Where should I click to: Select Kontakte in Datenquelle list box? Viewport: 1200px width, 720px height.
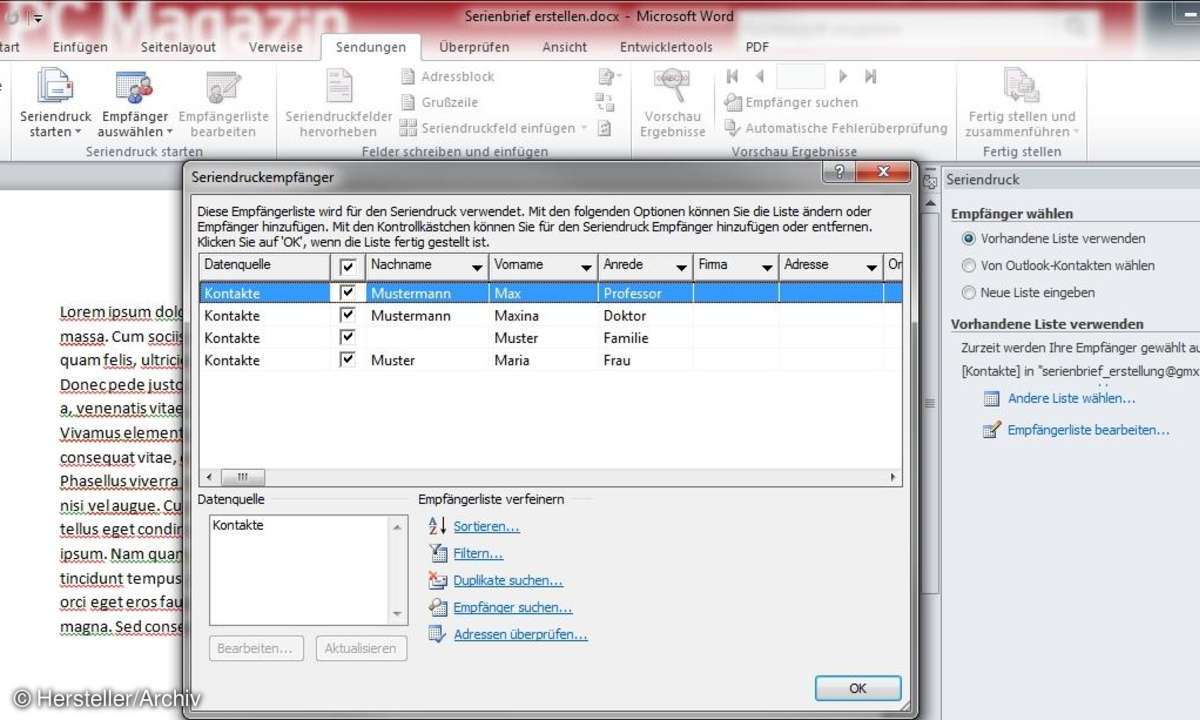pyautogui.click(x=238, y=525)
